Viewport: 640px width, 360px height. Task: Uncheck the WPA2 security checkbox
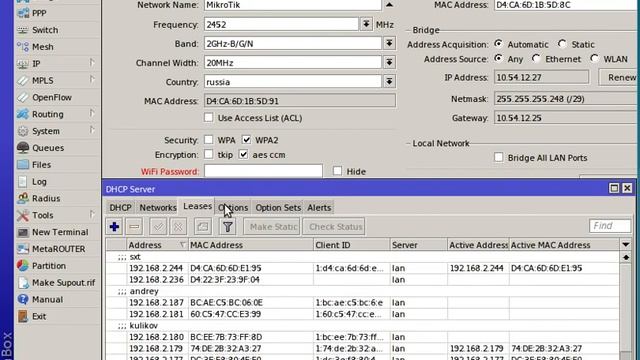click(246, 140)
